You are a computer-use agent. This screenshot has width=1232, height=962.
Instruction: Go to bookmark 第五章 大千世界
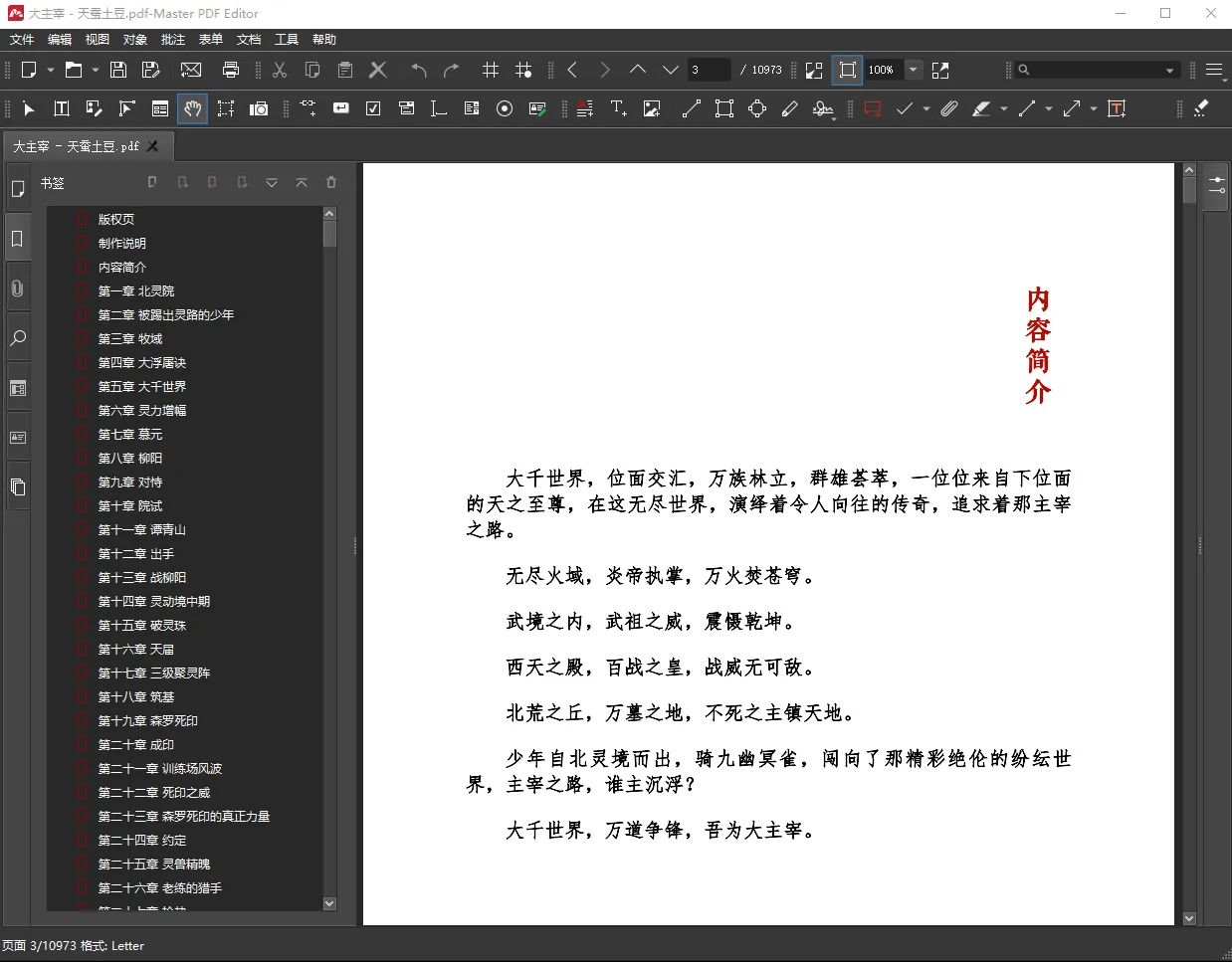tap(141, 386)
